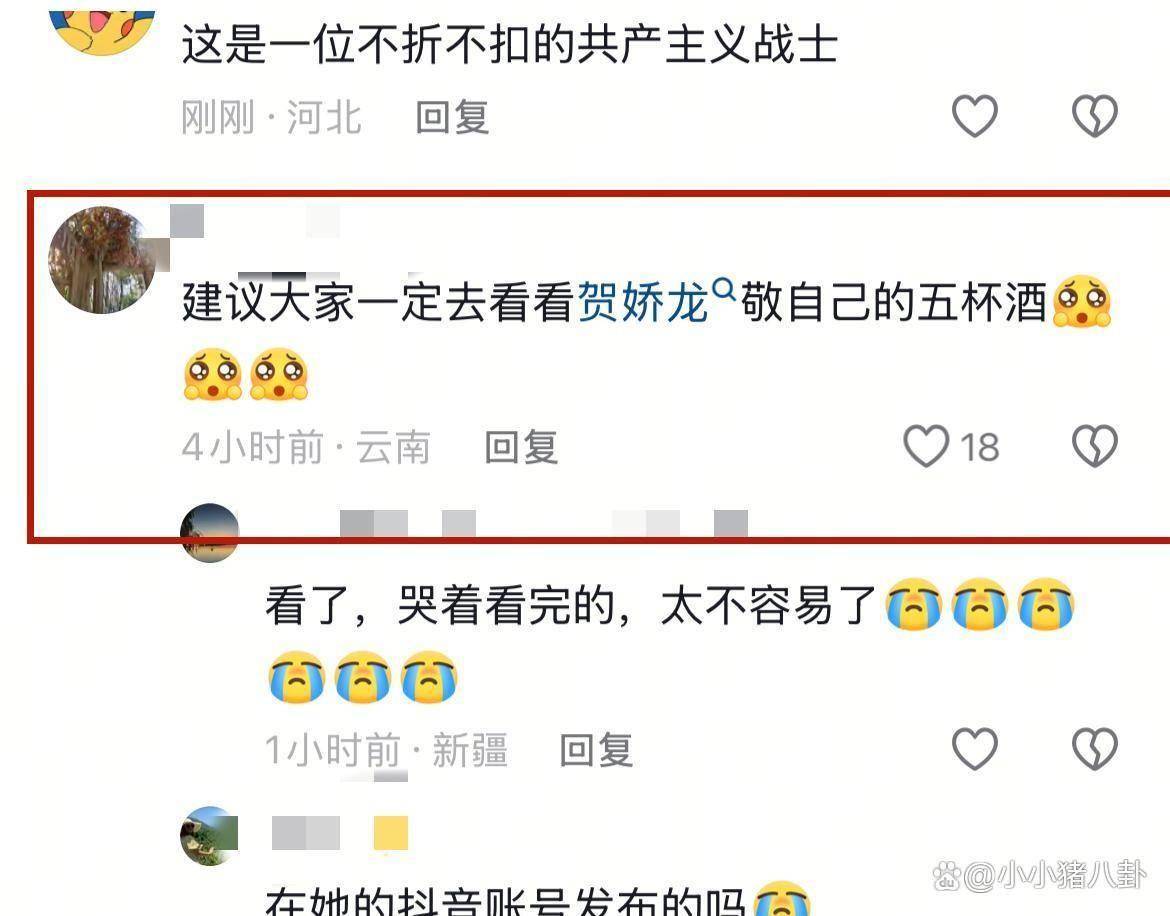Open the 贺娇龙 highlighted search link
This screenshot has height=916, width=1170.
point(642,302)
